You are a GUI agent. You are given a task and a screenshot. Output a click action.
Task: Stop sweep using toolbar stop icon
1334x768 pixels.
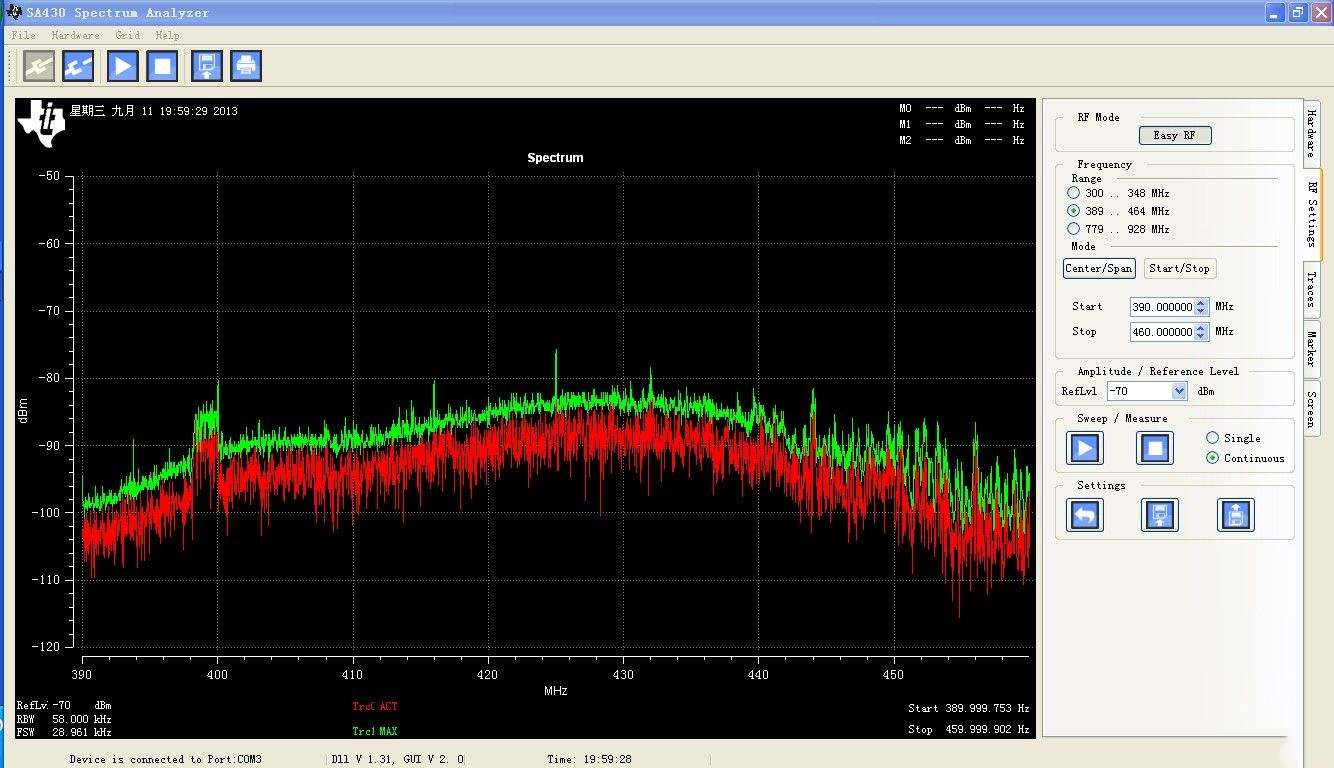[x=162, y=66]
